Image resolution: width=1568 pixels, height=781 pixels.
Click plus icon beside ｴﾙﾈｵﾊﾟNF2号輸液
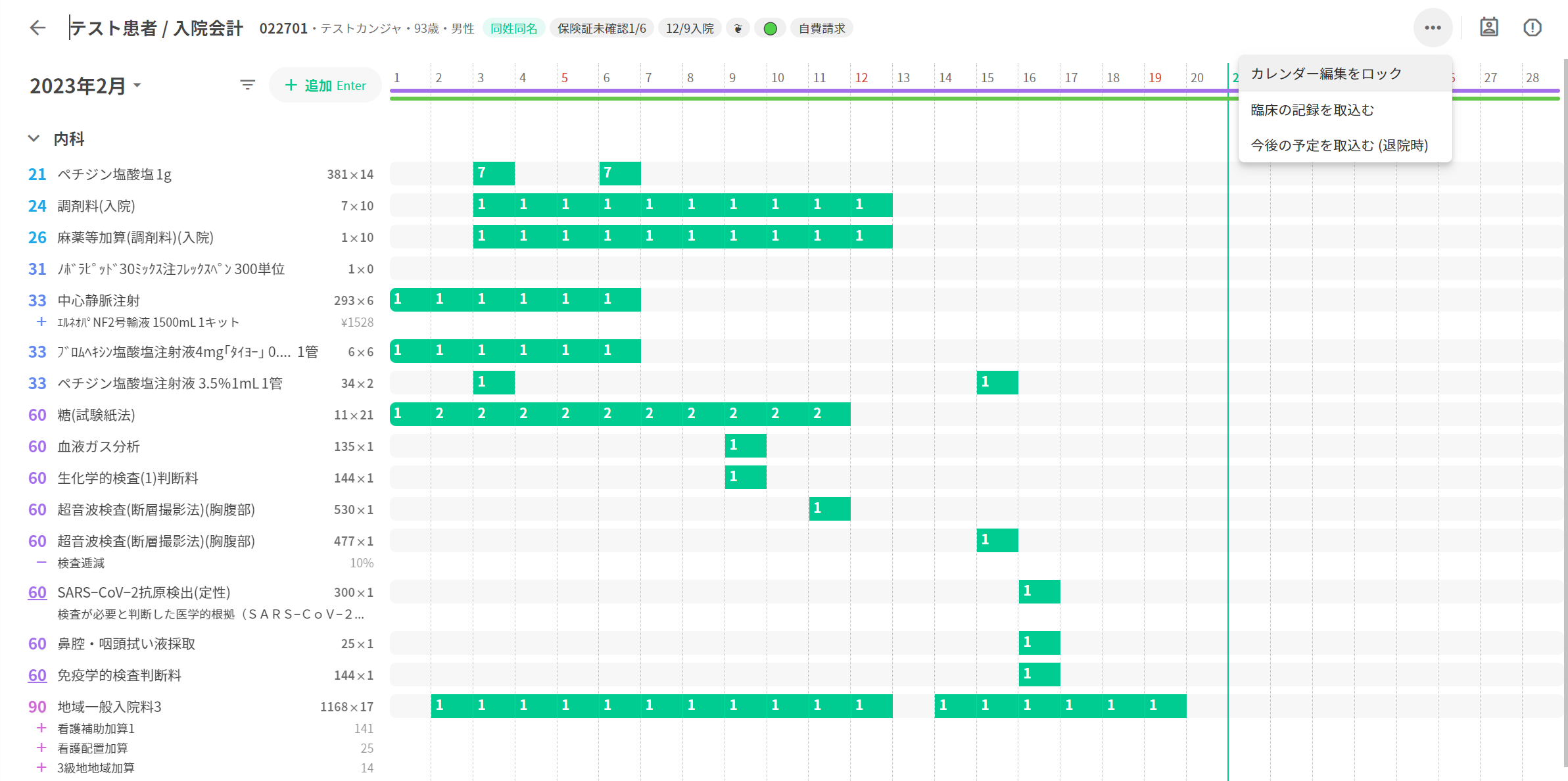pyautogui.click(x=41, y=321)
